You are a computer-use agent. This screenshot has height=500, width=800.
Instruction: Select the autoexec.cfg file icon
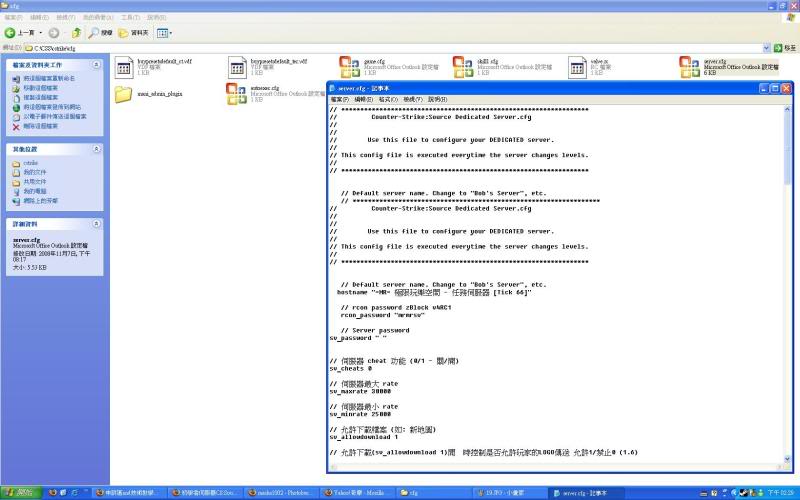coord(236,94)
